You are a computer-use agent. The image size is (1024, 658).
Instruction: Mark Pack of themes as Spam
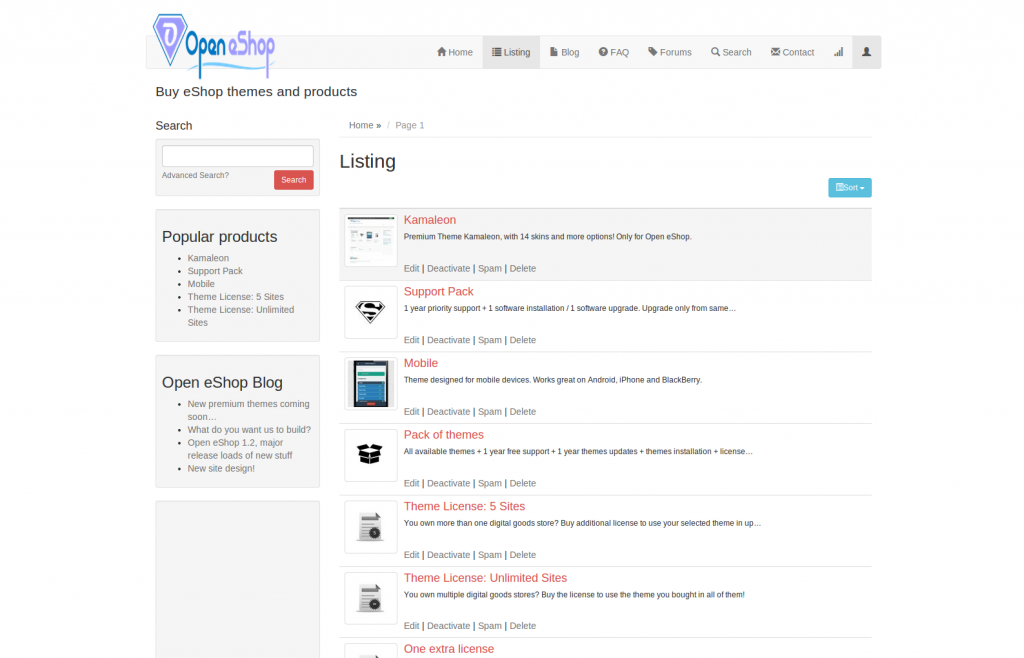pyautogui.click(x=490, y=483)
